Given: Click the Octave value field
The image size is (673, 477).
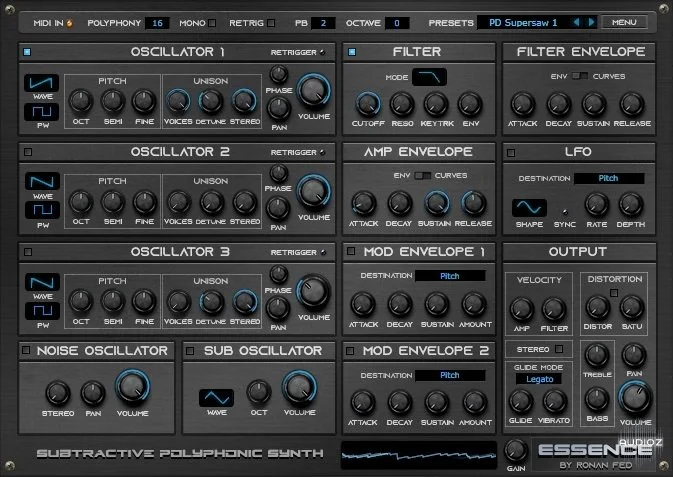Looking at the screenshot, I should pos(397,23).
